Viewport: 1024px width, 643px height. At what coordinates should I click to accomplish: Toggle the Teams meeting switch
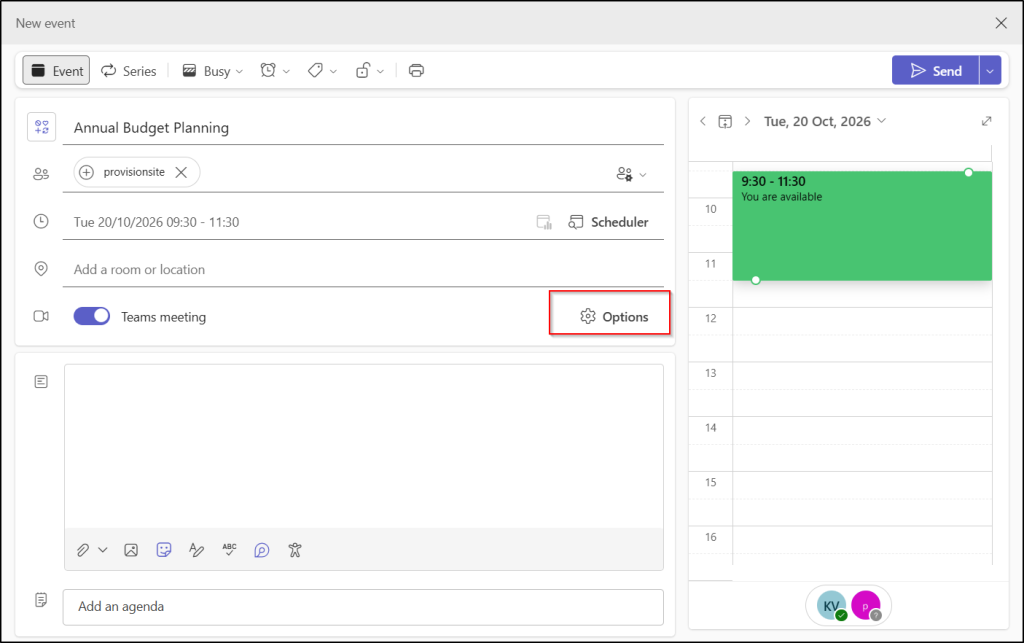click(x=91, y=316)
